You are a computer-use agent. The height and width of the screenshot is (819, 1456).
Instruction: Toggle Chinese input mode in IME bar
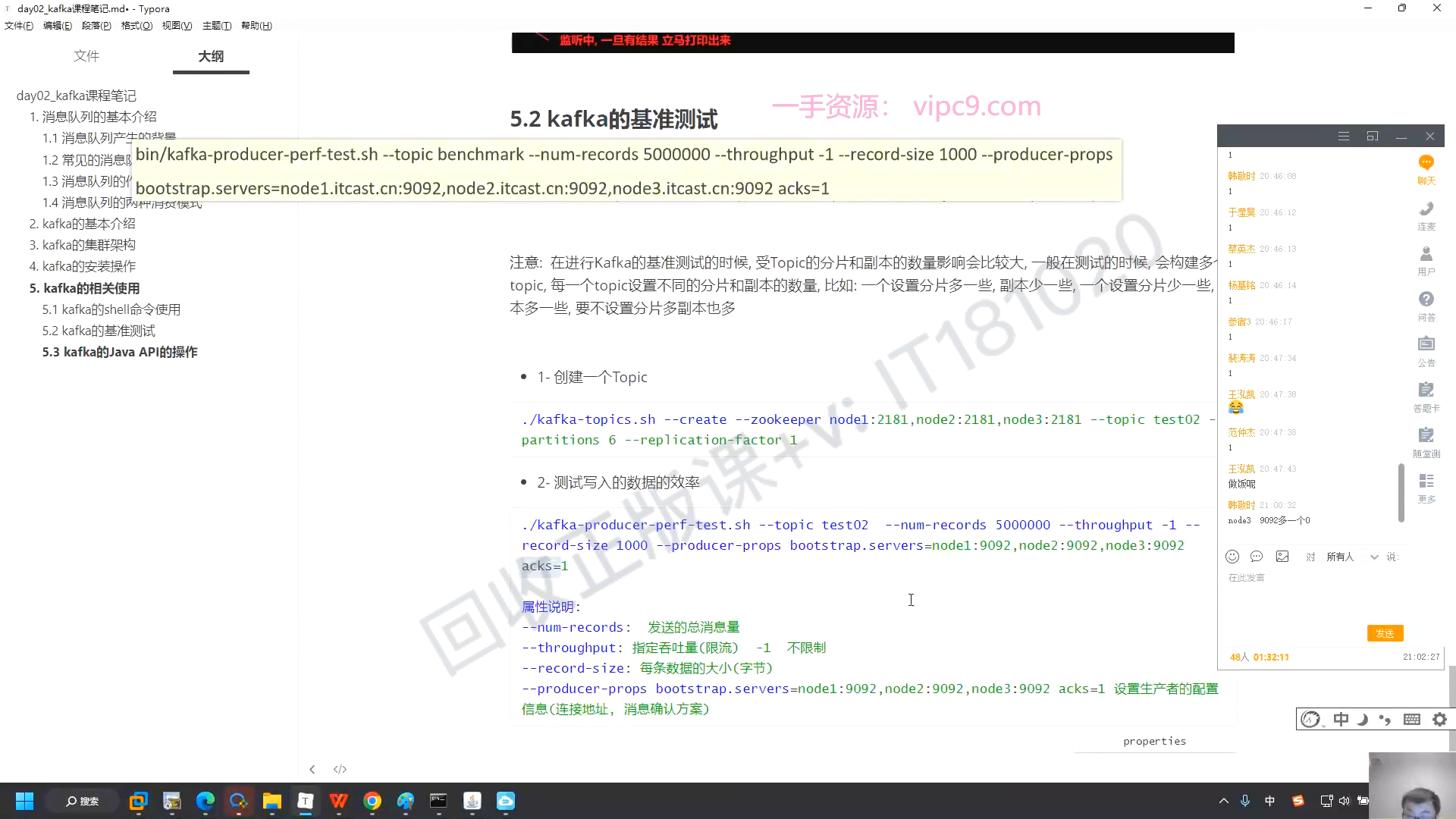1341,719
